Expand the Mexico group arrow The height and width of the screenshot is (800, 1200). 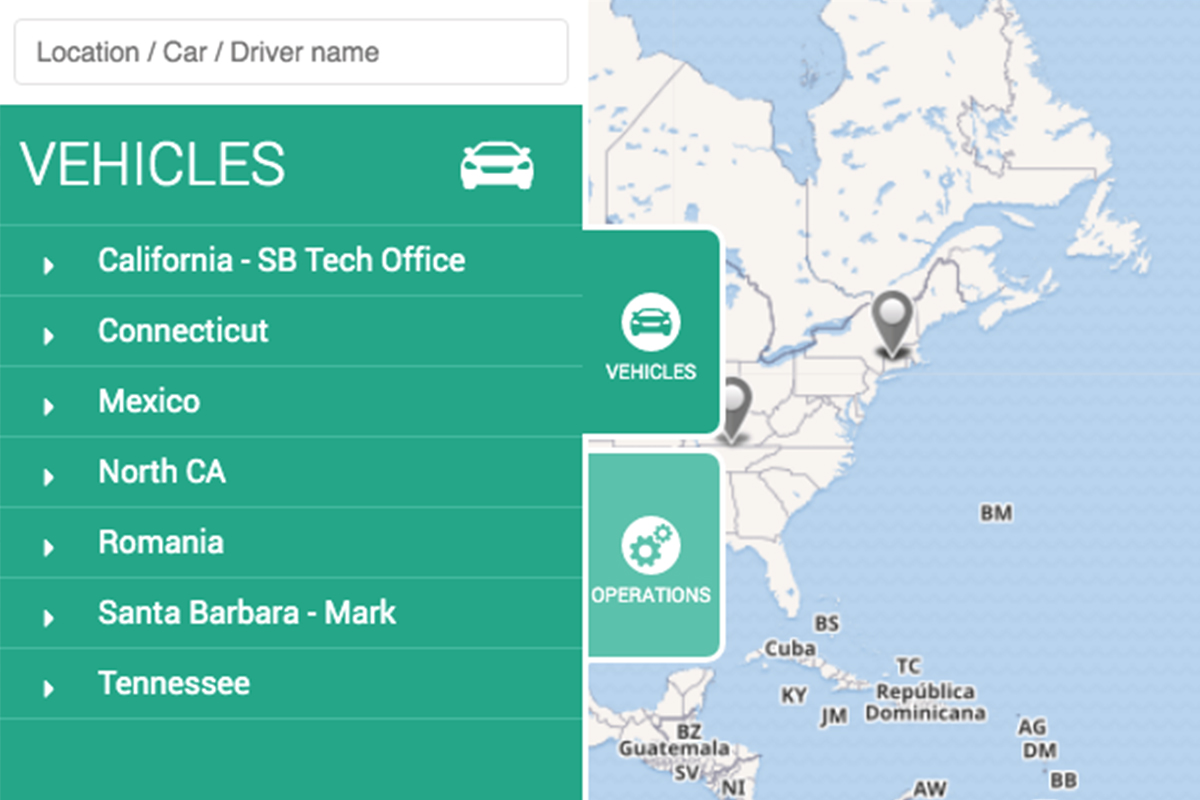pyautogui.click(x=48, y=406)
